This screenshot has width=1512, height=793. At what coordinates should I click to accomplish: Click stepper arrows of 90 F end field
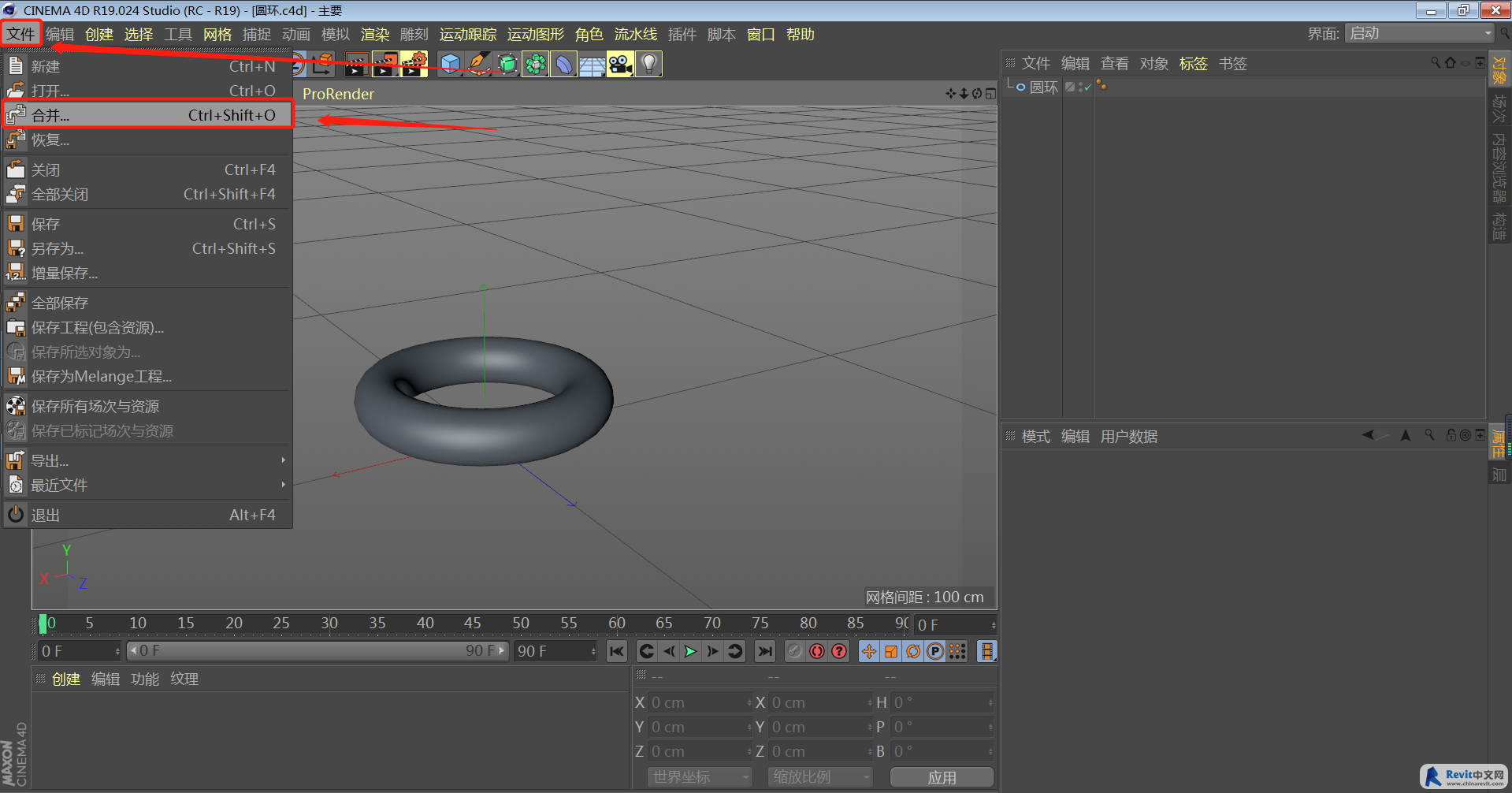[593, 651]
